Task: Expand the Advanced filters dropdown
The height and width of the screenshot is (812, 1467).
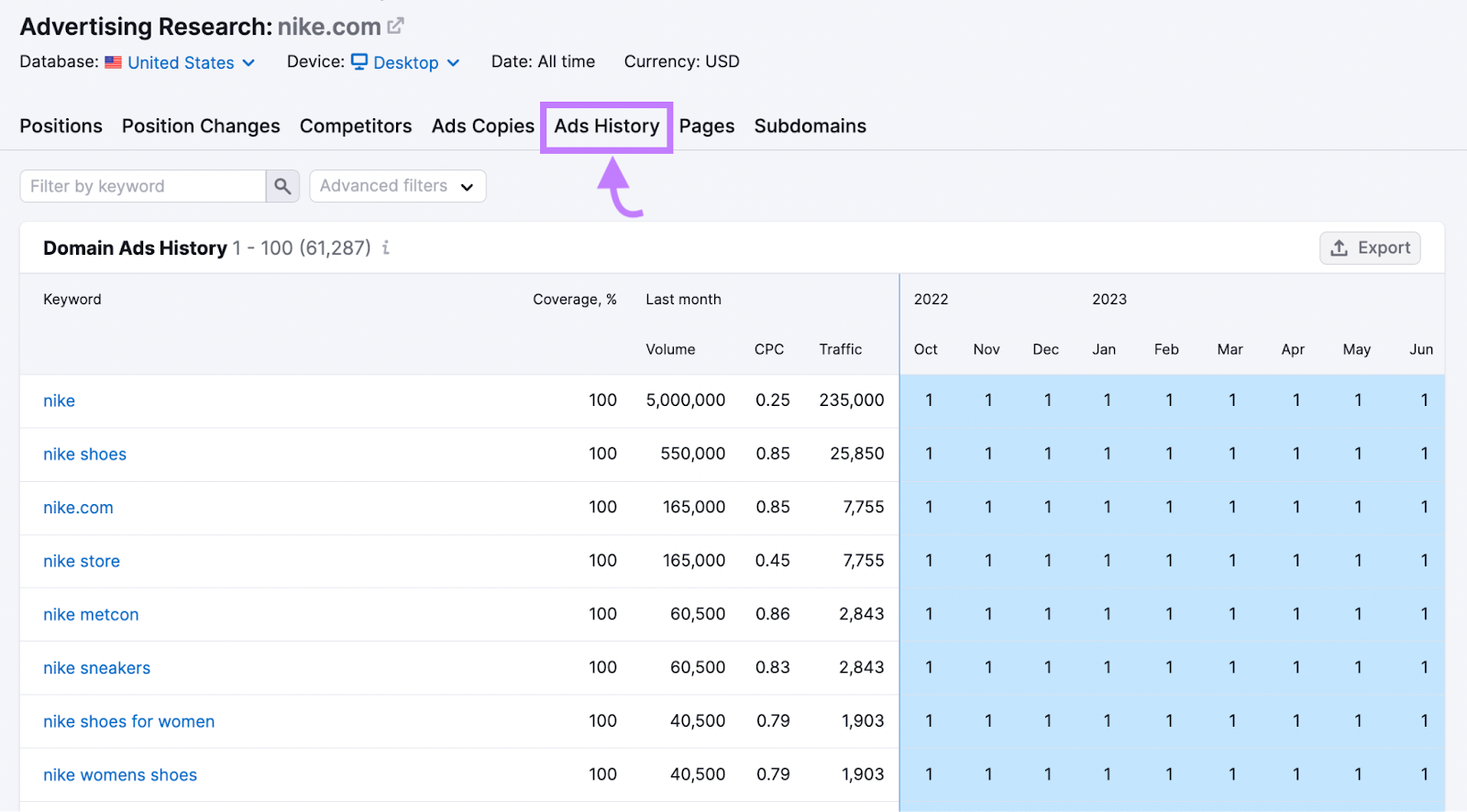Action: 397,186
